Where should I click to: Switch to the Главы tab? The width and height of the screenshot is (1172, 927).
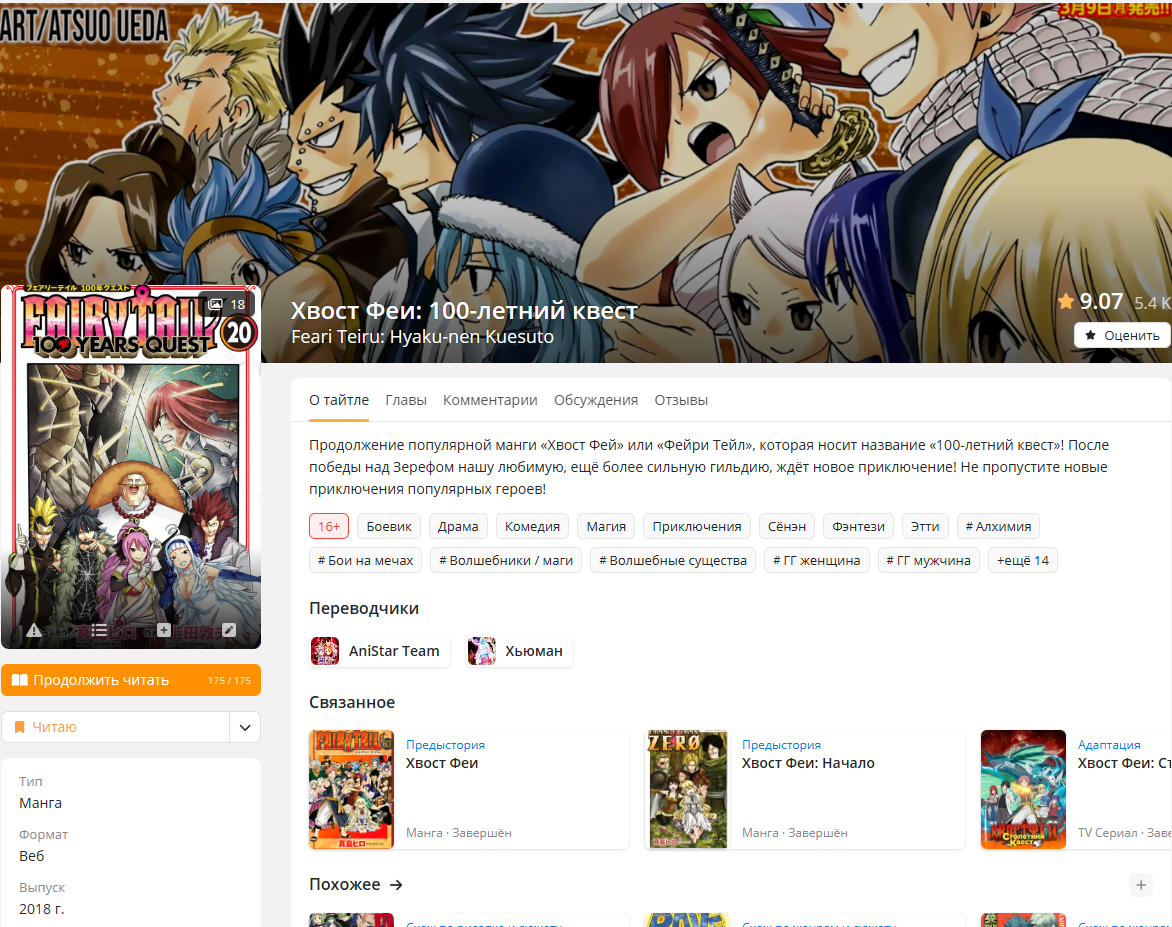pyautogui.click(x=406, y=400)
